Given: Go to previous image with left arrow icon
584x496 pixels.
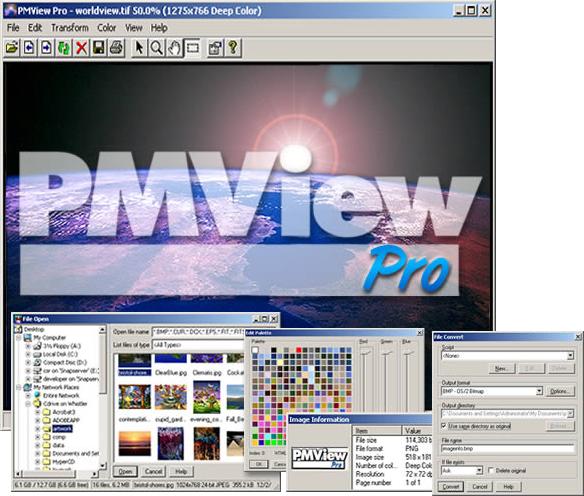Looking at the screenshot, I should point(29,48).
